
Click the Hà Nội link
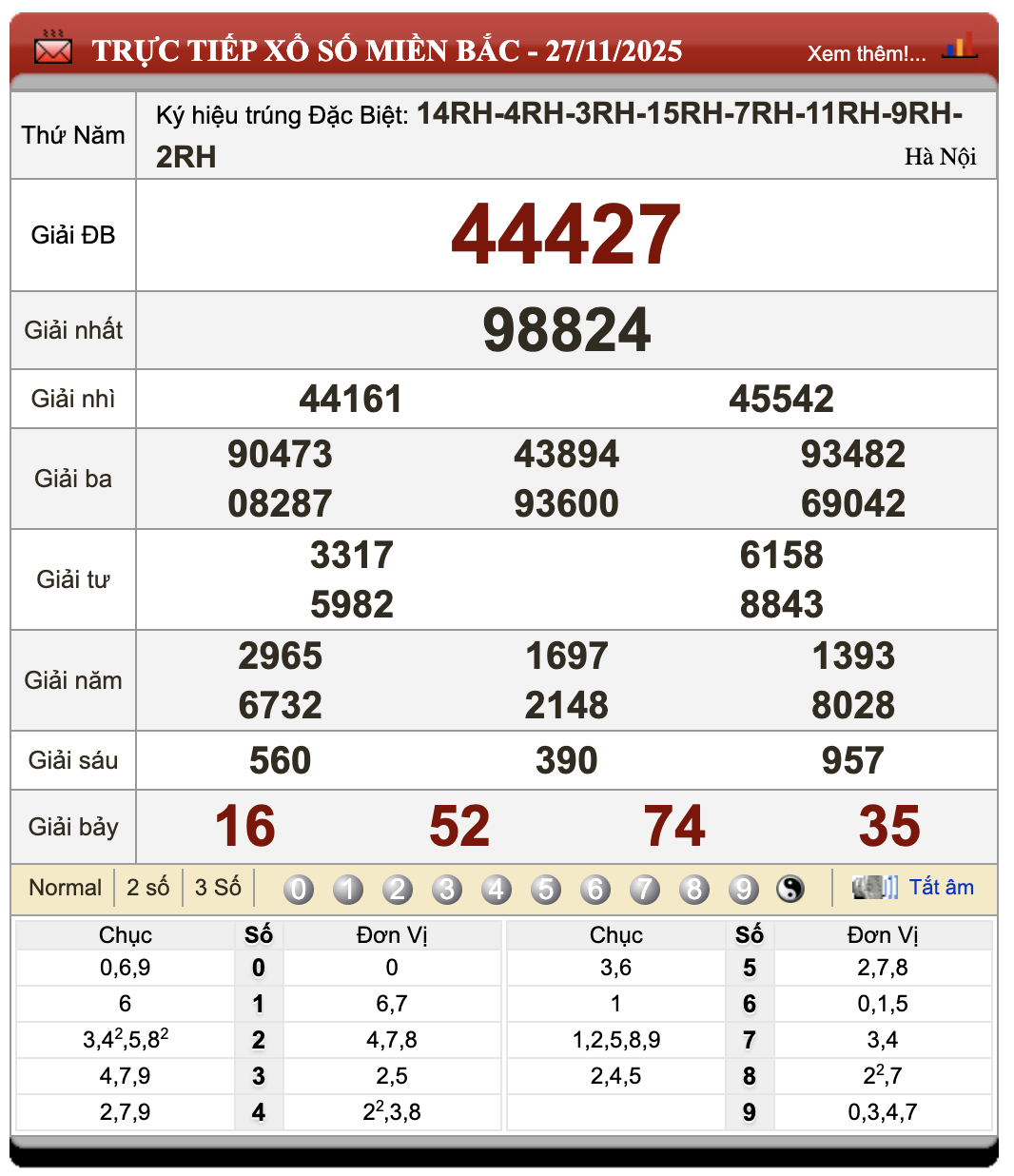pos(943,157)
